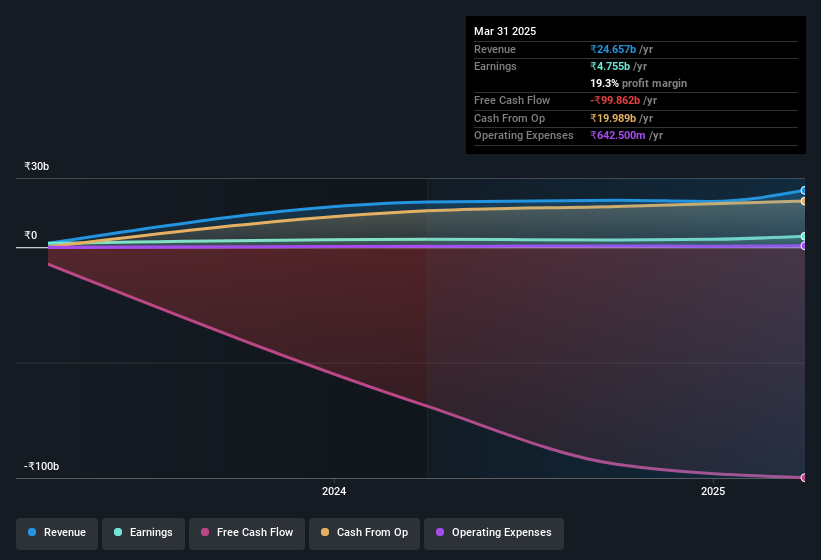Click the Revenue label in tooltip

[495, 49]
